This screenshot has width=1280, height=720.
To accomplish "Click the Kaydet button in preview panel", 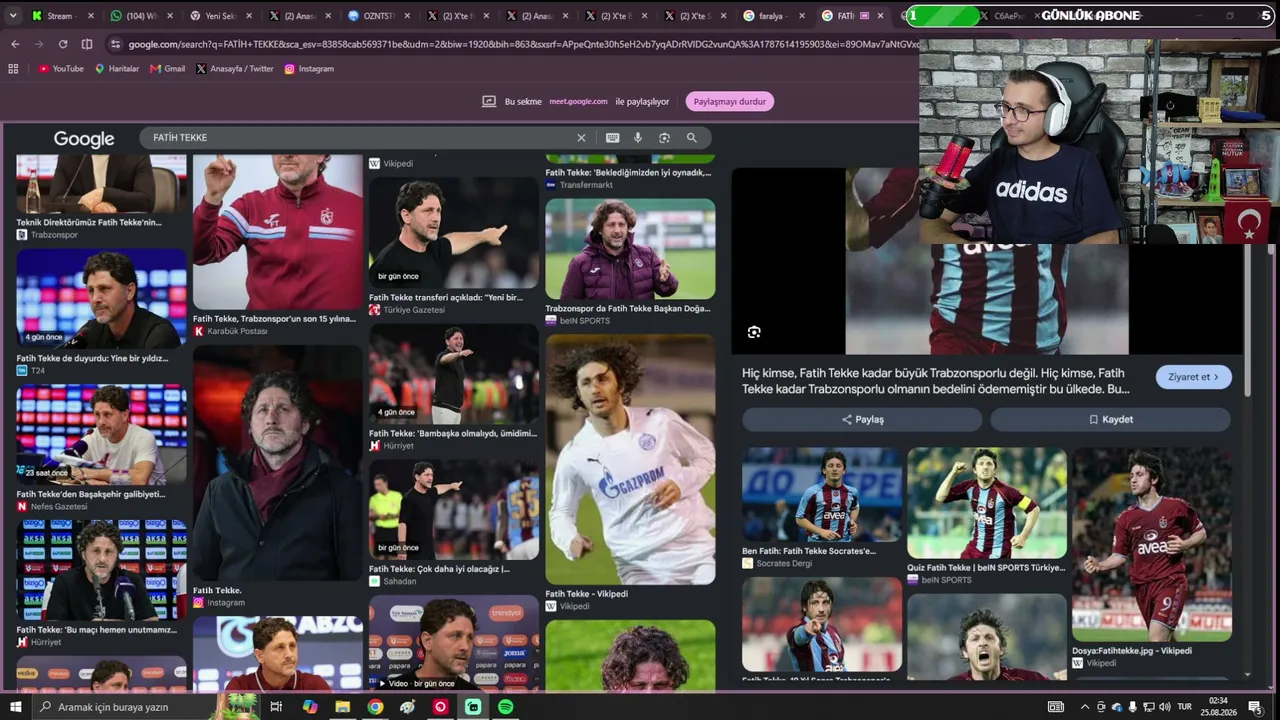I will click(x=1110, y=419).
